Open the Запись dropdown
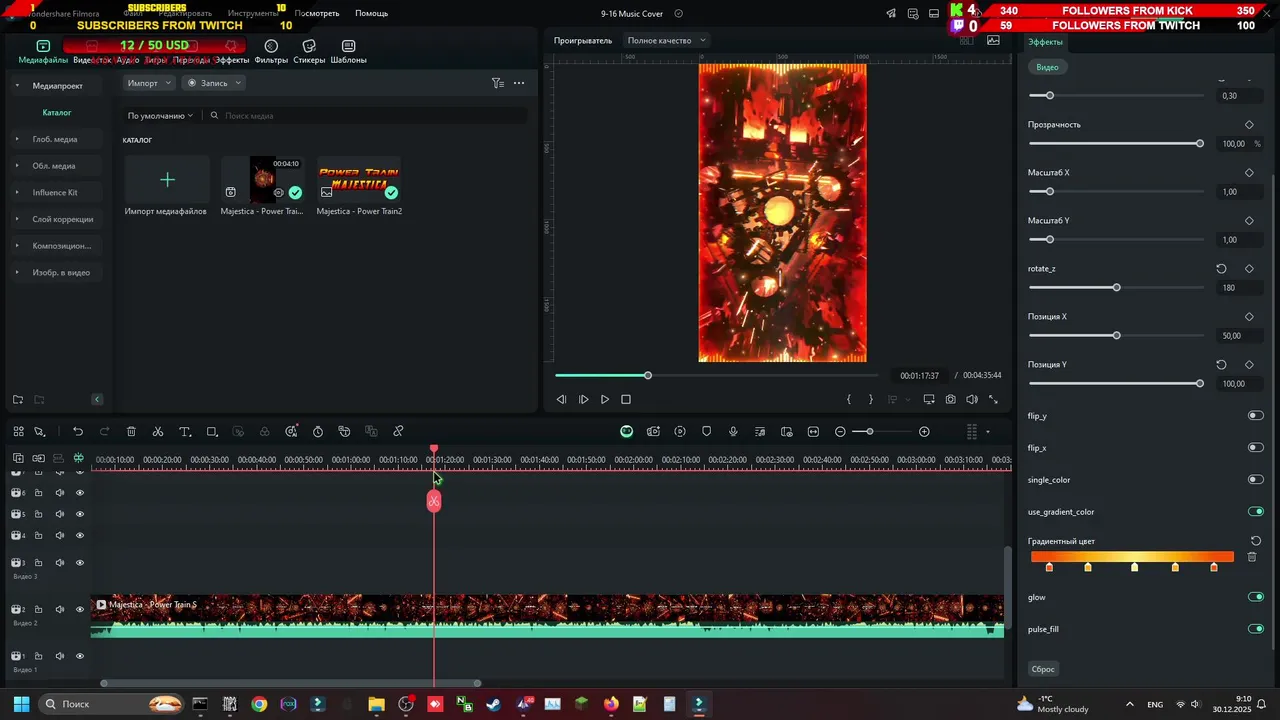Viewport: 1280px width, 720px height. [214, 83]
